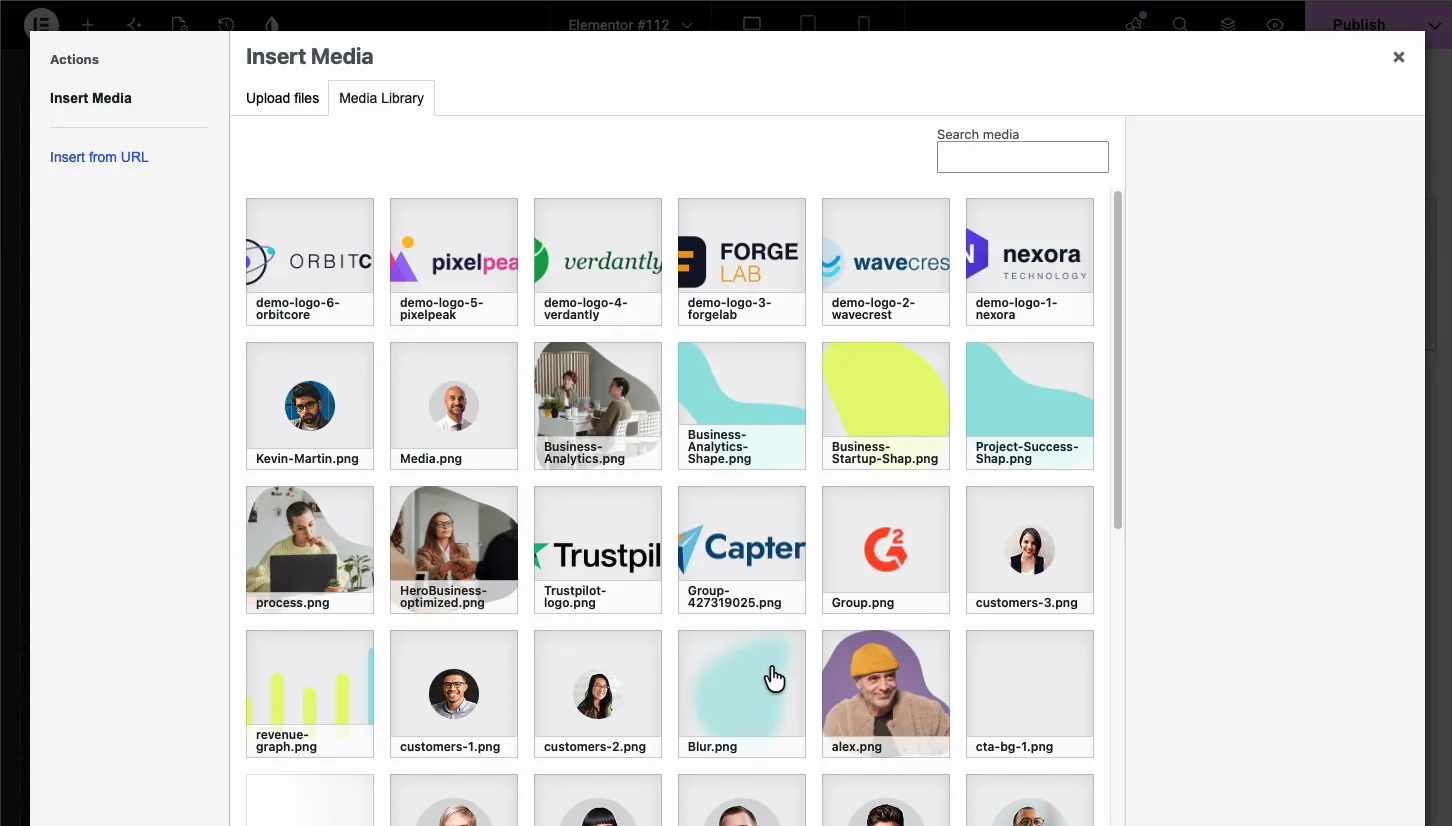Switch to desktop responsive view icon
Image resolution: width=1452 pixels, height=826 pixels.
[x=752, y=24]
